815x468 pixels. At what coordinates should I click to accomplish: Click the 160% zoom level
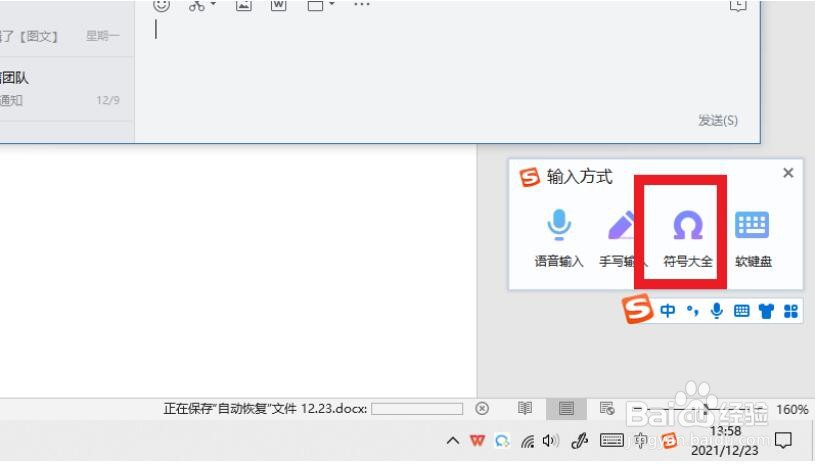coord(792,409)
